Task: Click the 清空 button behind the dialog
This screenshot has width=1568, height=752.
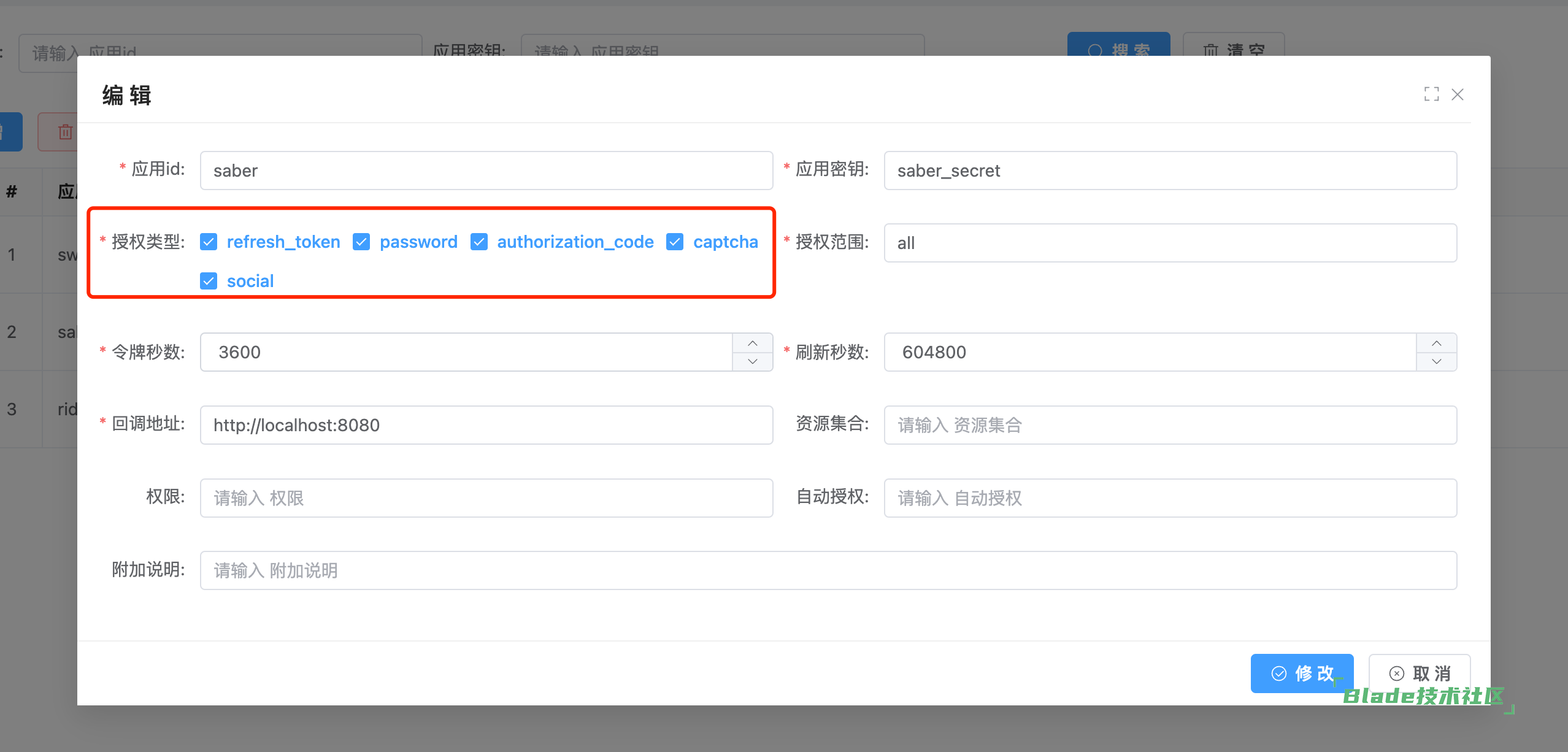Action: 1234,44
